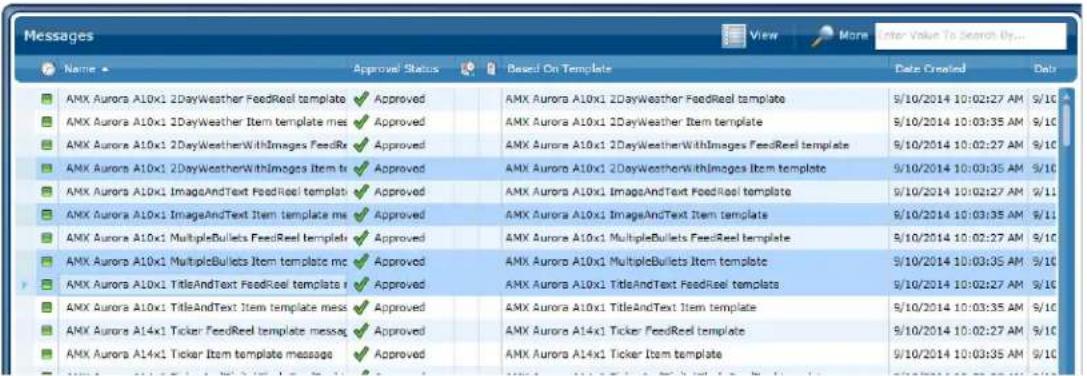Click message icon of 2DayWeatherWithImages Item row
This screenshot has width=1087, height=376.
47,169
